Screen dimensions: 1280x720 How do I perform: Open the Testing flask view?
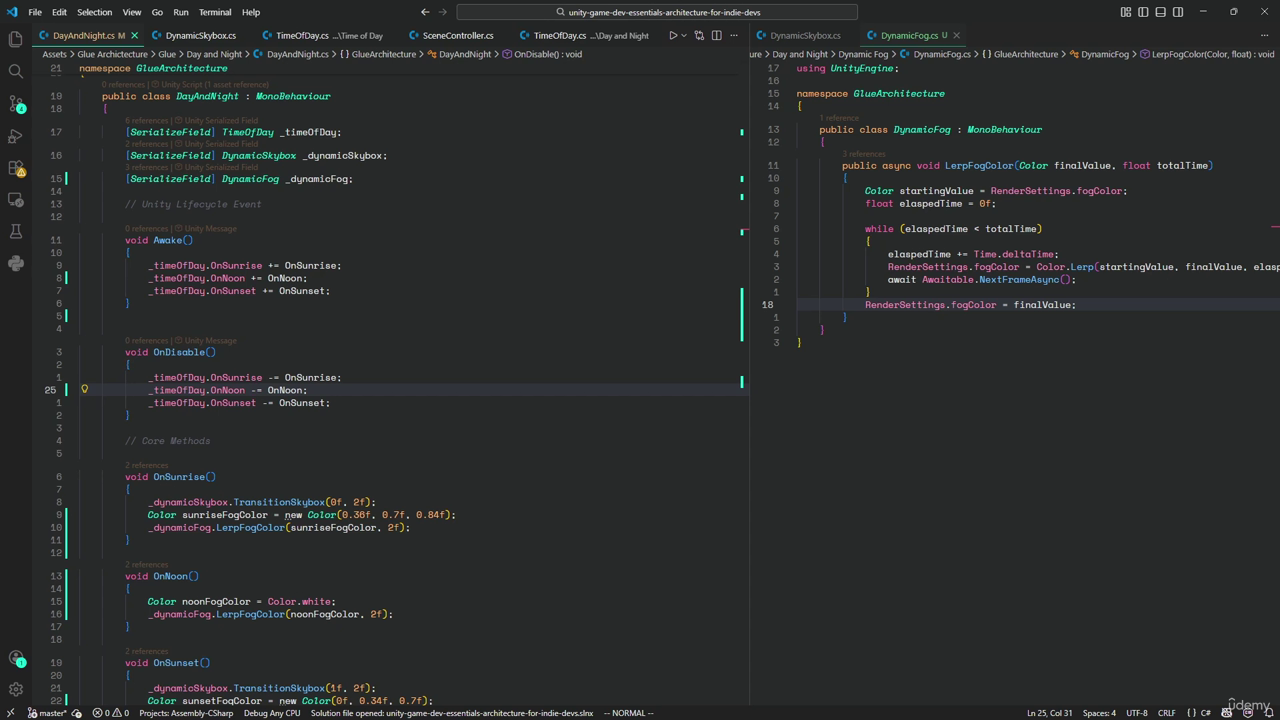click(x=15, y=231)
